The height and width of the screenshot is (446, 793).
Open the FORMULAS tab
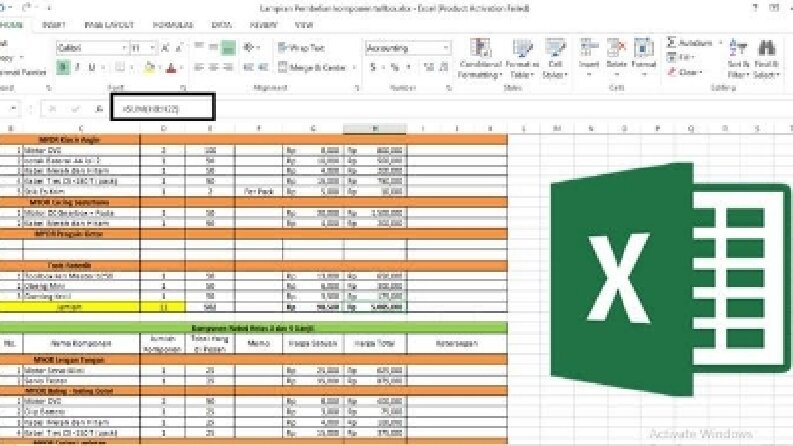click(x=173, y=25)
